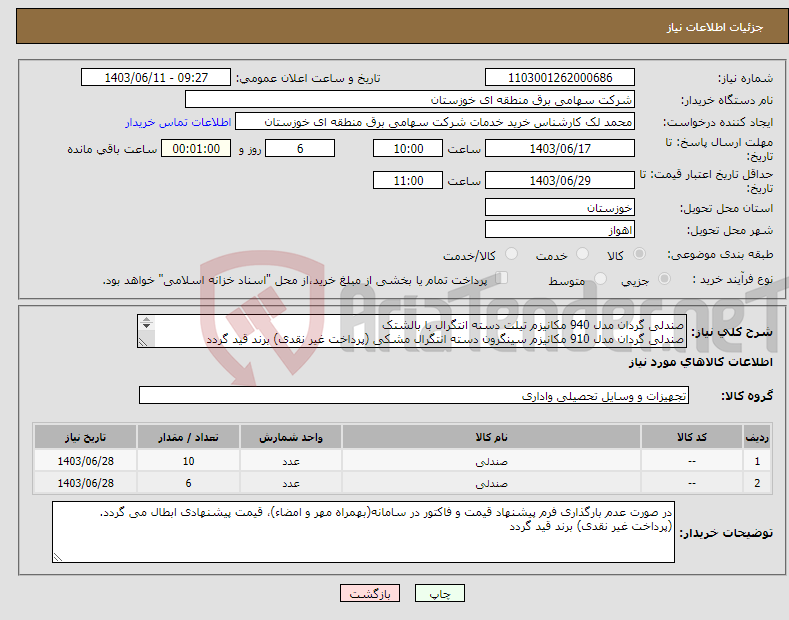Toggle the Islamic treasury payment checkbox
Screen dimensions: 789x620
[501, 278]
